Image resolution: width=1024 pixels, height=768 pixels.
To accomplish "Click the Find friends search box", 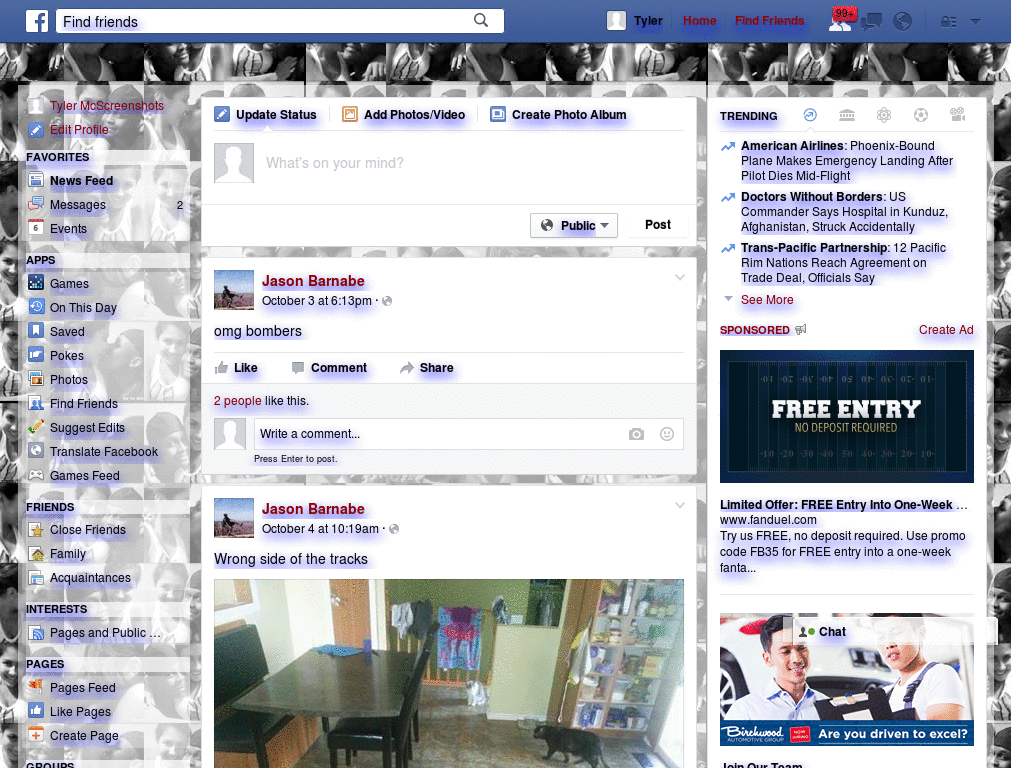I will pyautogui.click(x=280, y=21).
